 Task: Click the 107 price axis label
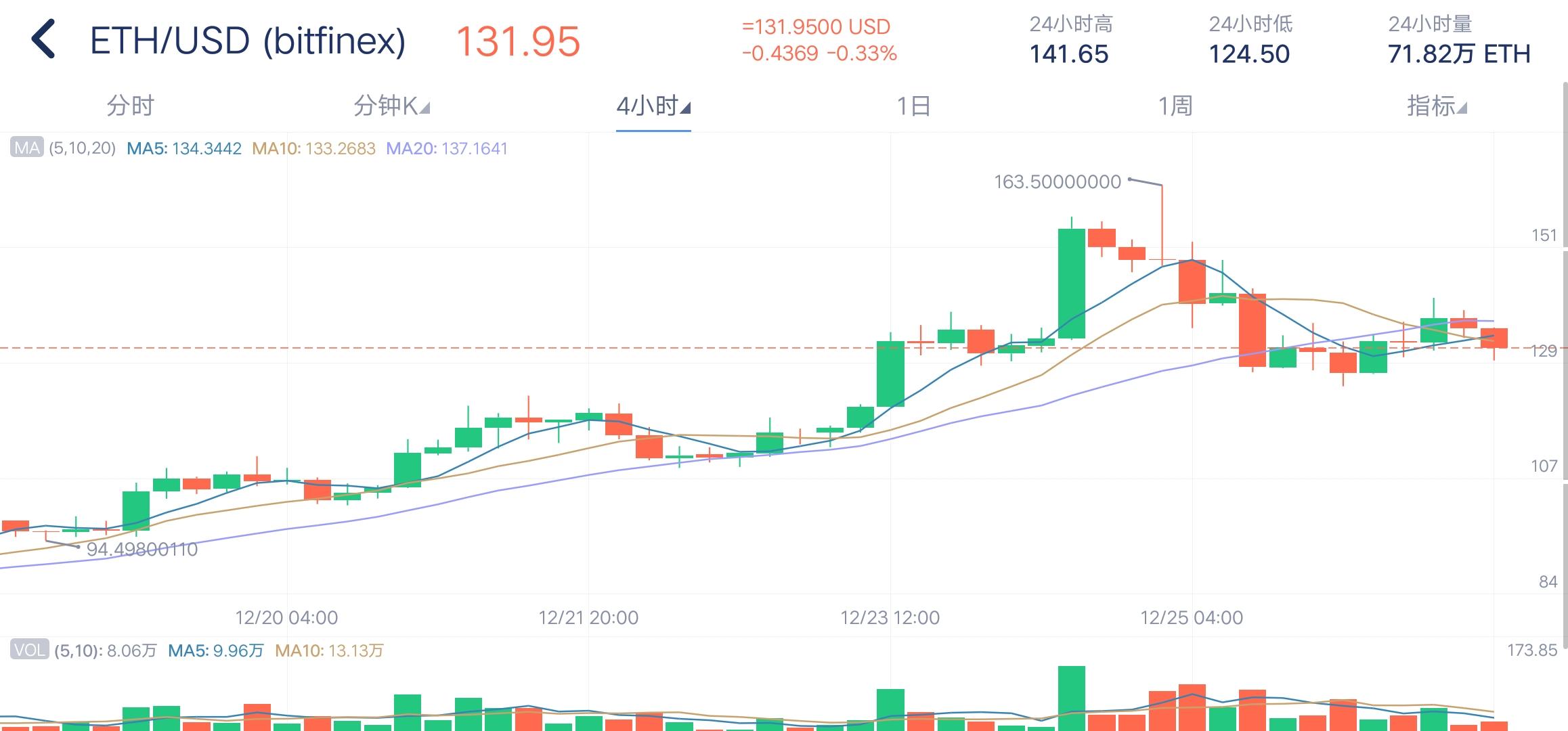[1544, 466]
